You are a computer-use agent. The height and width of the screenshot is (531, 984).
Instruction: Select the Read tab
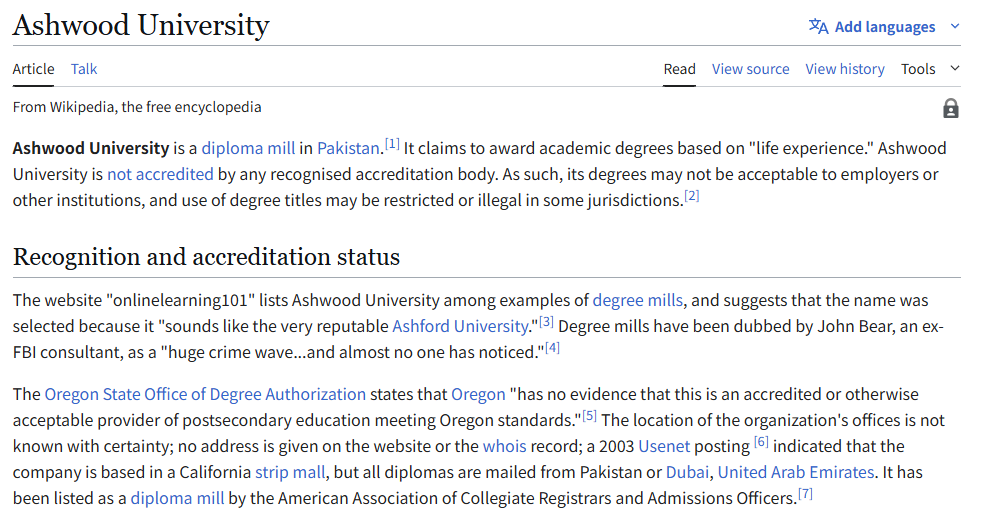pos(679,69)
